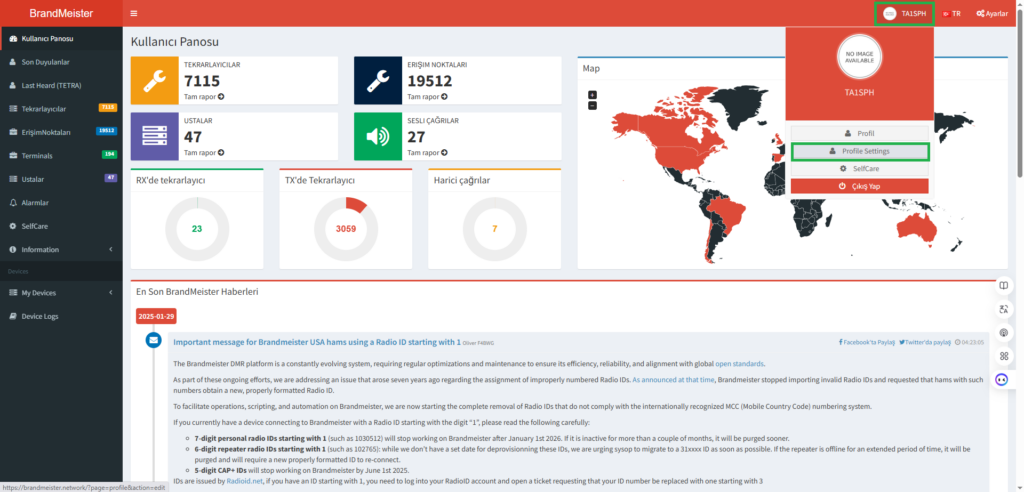Click the clock timestamp 04:23:05
This screenshot has width=1024, height=492.
(x=969, y=342)
